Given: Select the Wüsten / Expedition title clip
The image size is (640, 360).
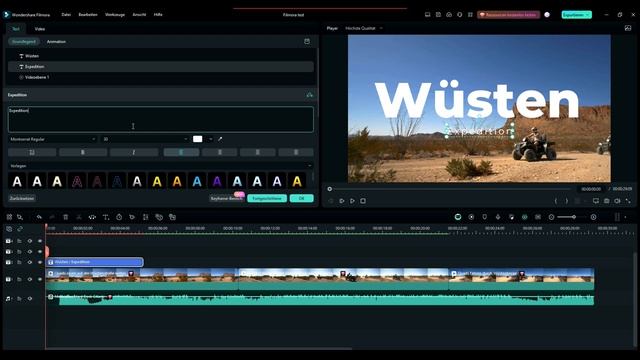Looking at the screenshot, I should 95,262.
